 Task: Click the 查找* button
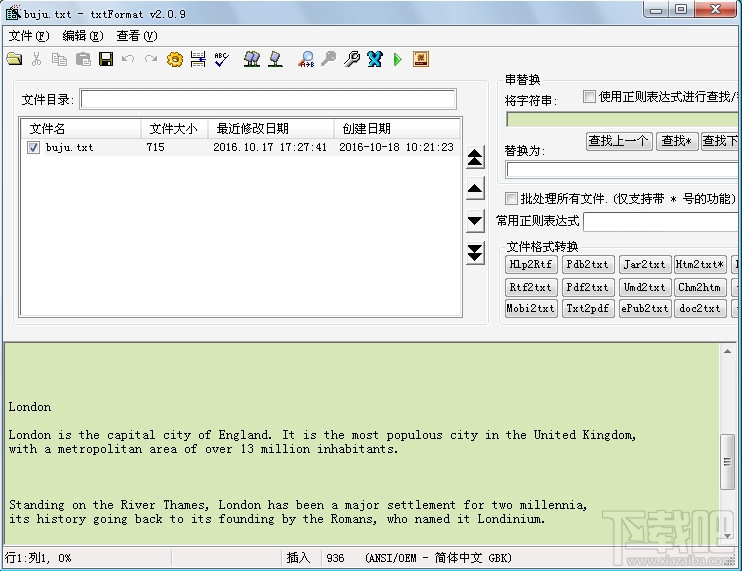[x=676, y=141]
